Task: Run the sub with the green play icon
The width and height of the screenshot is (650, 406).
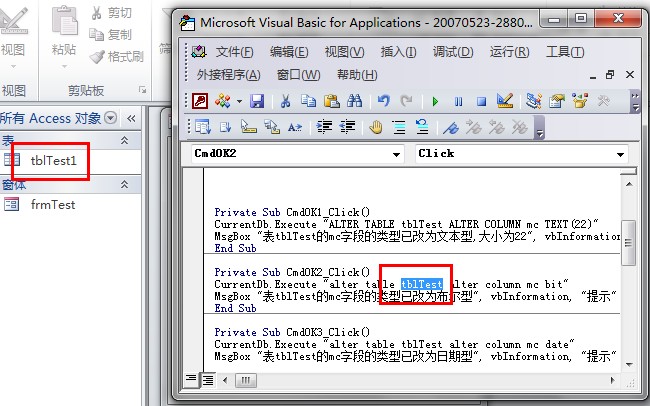Action: [435, 101]
